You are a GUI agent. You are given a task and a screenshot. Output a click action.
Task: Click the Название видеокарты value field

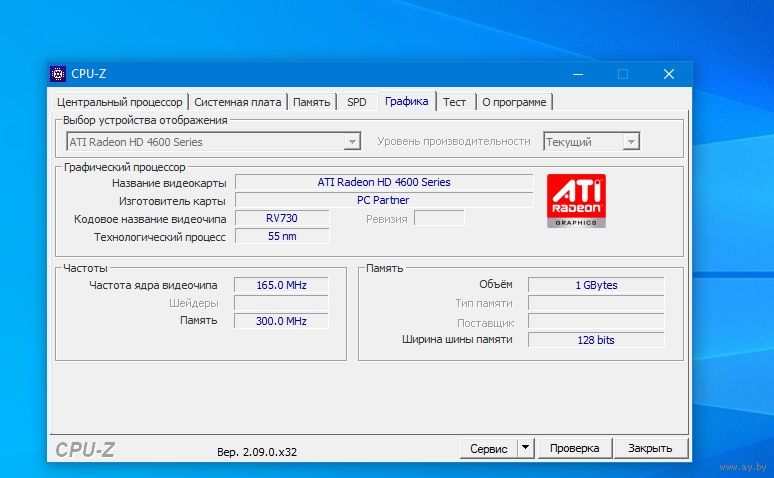point(384,182)
